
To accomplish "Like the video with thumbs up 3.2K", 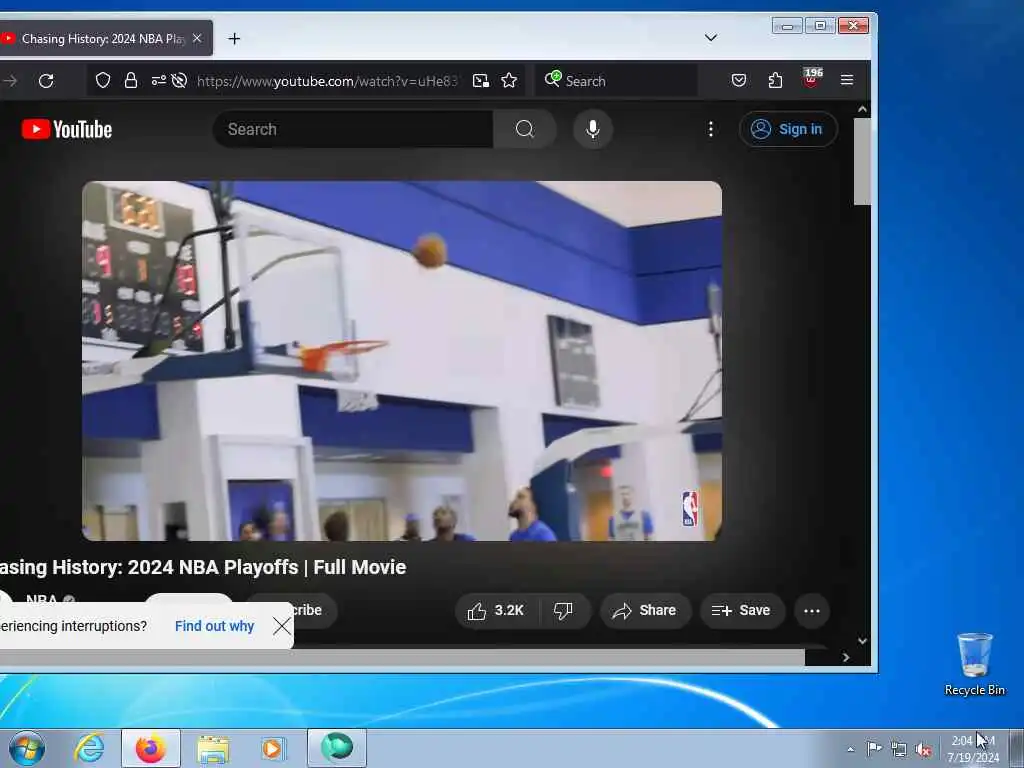I will [x=496, y=611].
